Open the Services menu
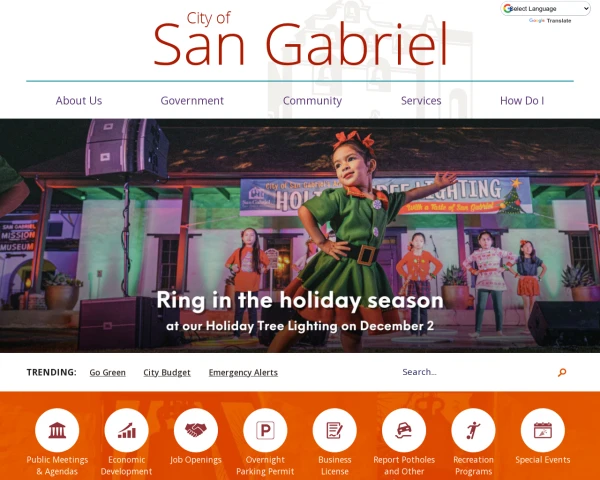600x480 pixels. [x=421, y=101]
